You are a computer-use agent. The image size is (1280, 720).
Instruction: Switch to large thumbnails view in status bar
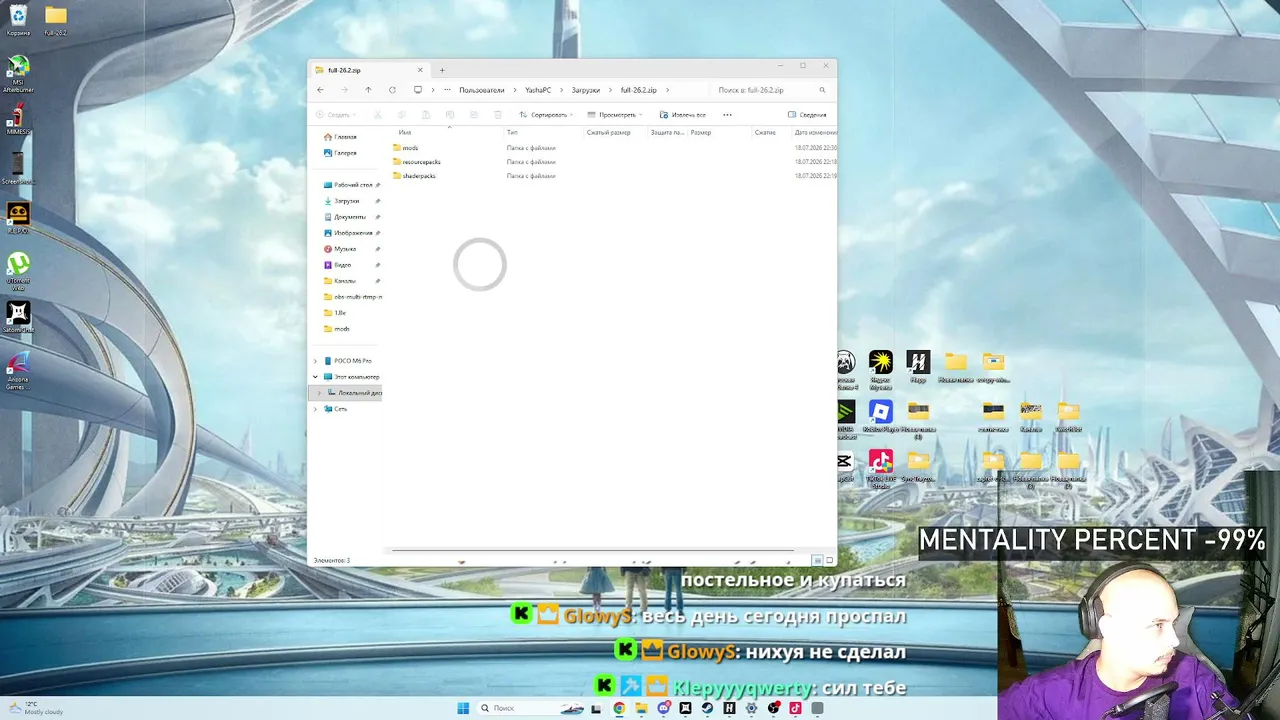pyautogui.click(x=828, y=560)
